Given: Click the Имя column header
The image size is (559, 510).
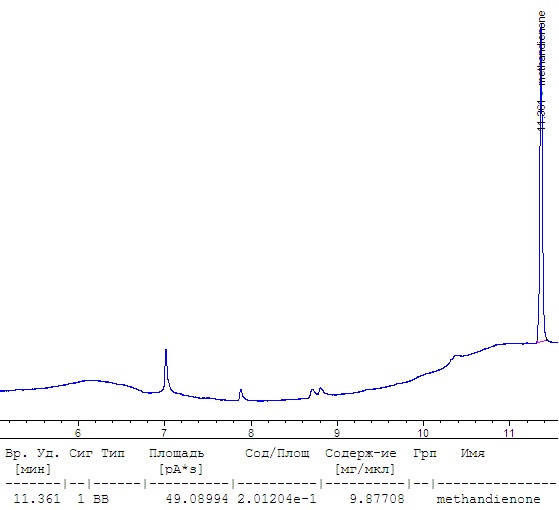Looking at the screenshot, I should pos(473,453).
